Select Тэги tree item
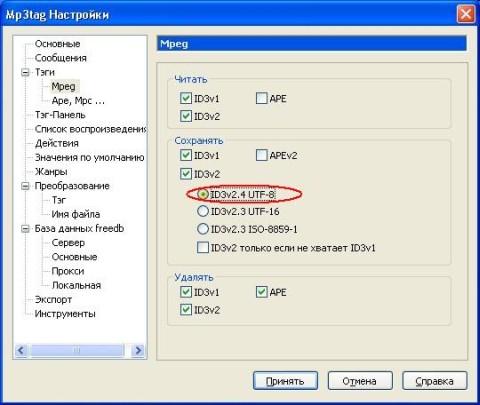This screenshot has height=405, width=480. pyautogui.click(x=45, y=72)
